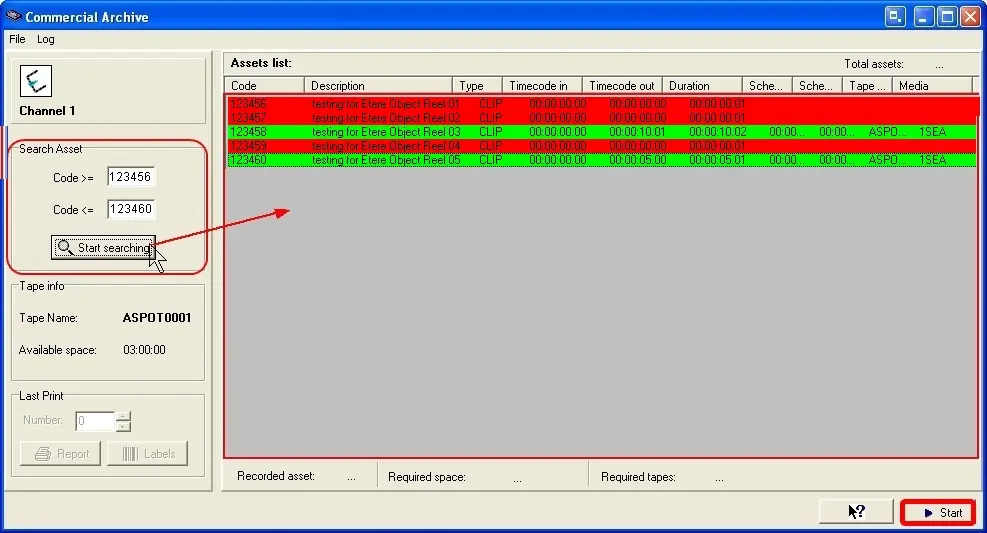Click the Code >= input field
Viewport: 987px width, 533px height.
tap(131, 178)
